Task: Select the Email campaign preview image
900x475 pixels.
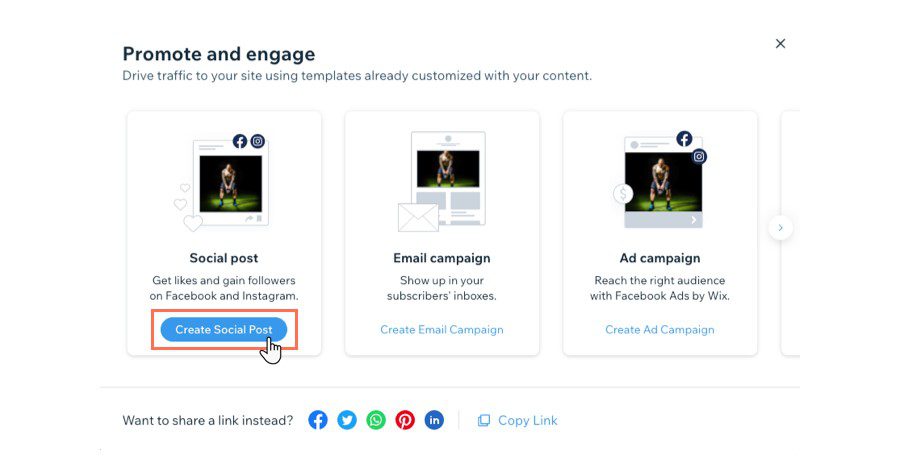Action: [x=447, y=169]
